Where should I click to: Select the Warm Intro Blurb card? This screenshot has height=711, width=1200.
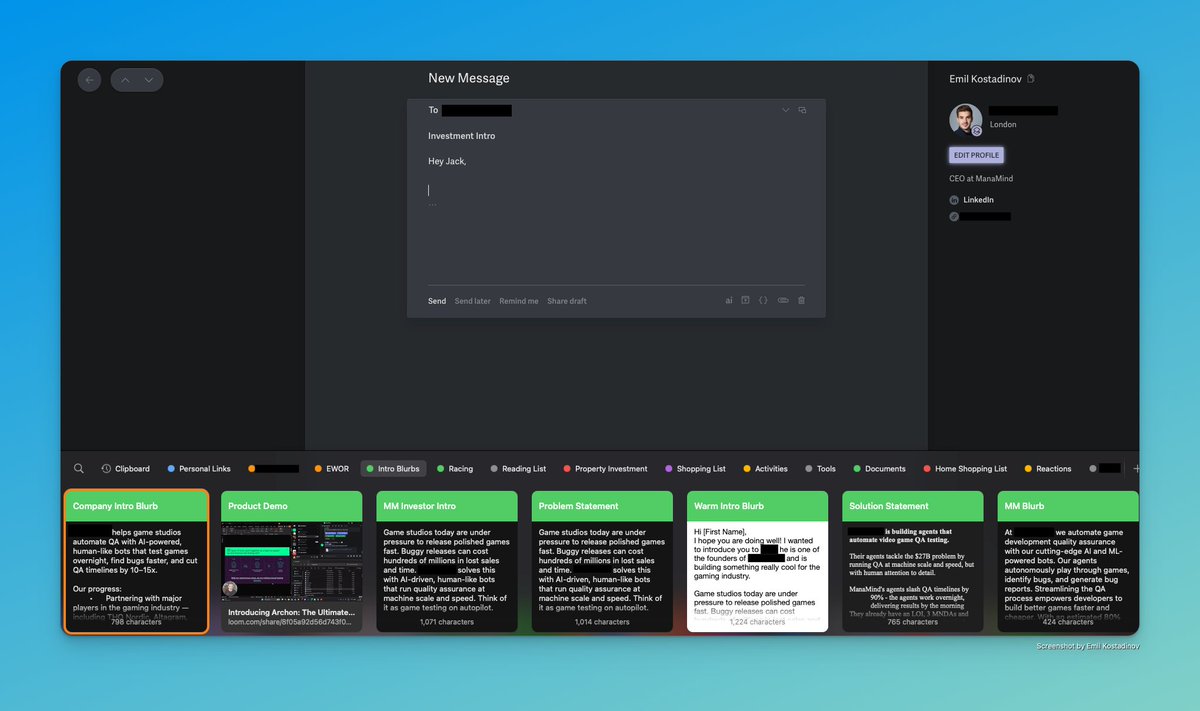pyautogui.click(x=758, y=561)
